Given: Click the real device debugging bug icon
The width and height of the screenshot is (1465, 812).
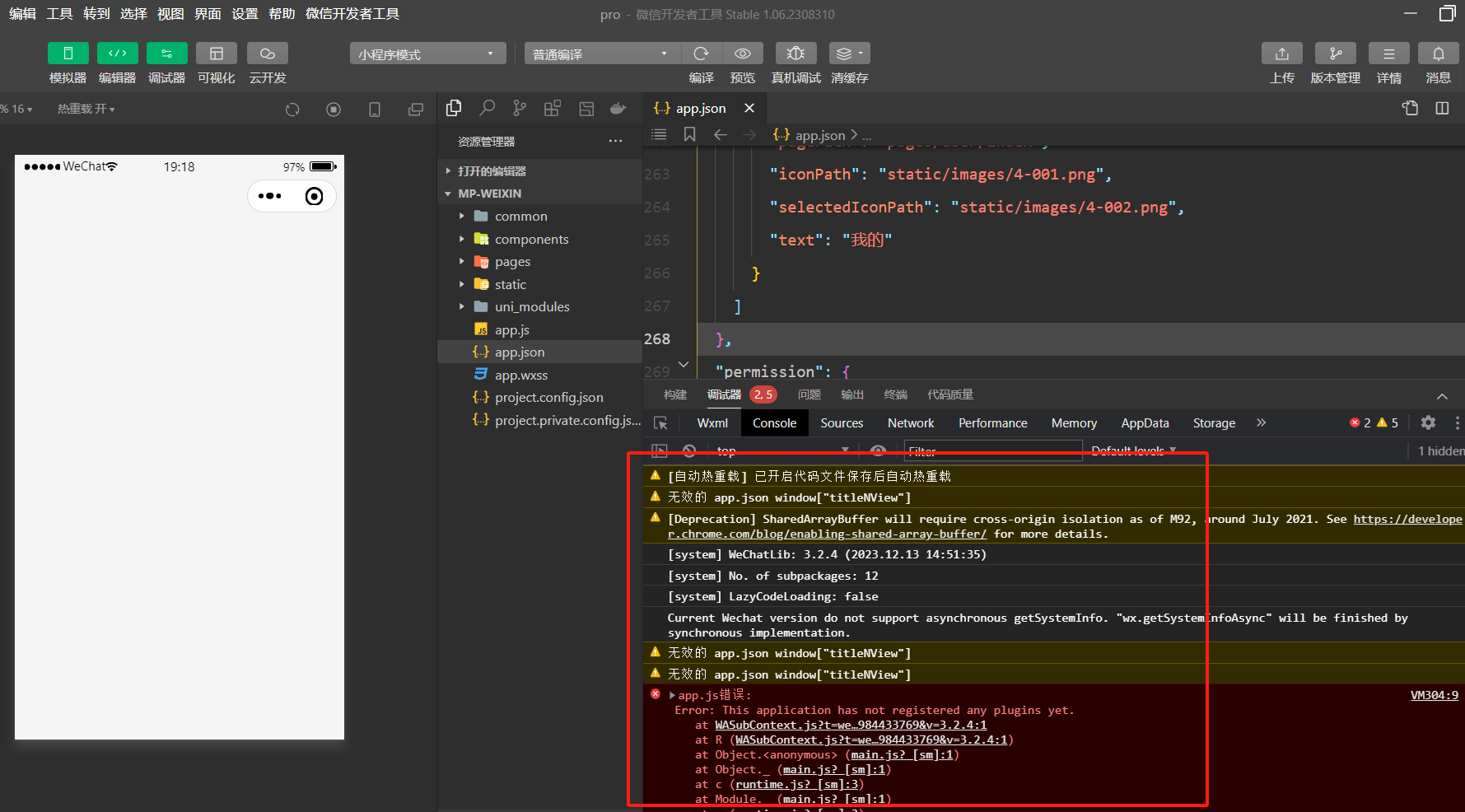Looking at the screenshot, I should [x=795, y=54].
